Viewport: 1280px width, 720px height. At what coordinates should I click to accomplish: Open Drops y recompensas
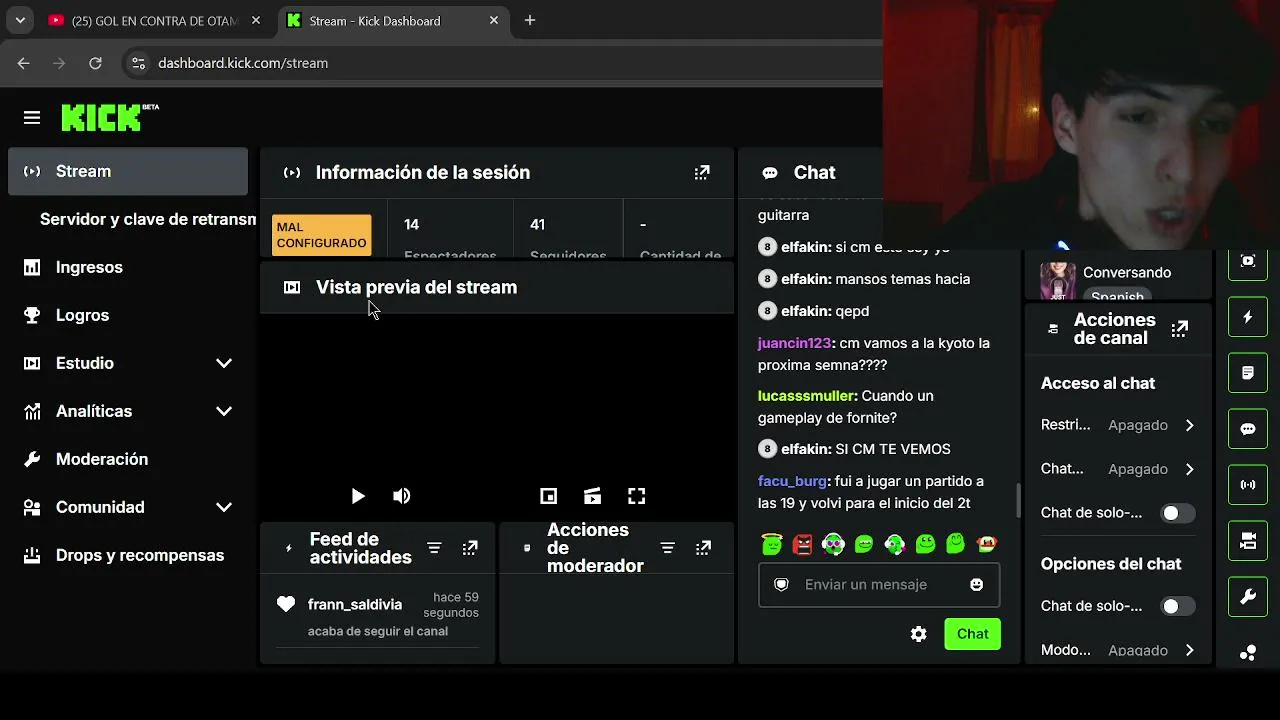(x=128, y=555)
